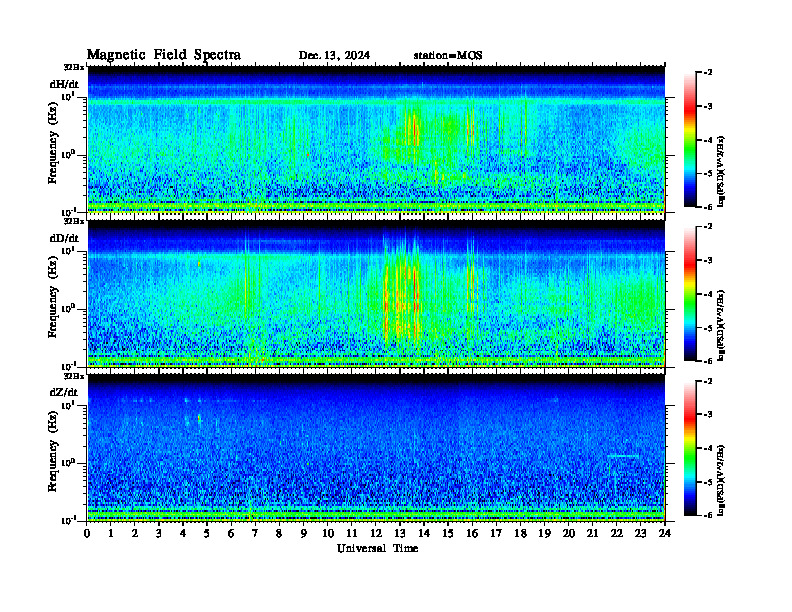792x612 pixels.
Task: Select the date text "Dec. 13, 2024"
Action: pos(334,55)
